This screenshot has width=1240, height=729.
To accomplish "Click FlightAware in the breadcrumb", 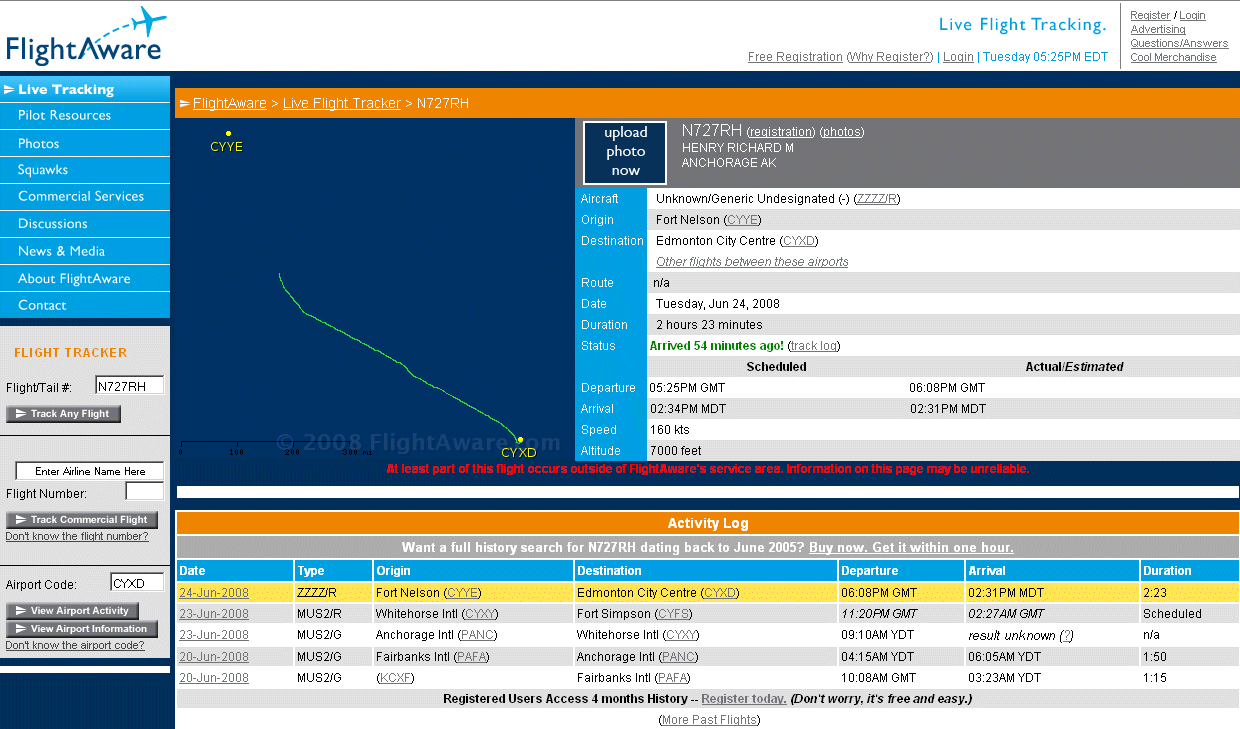I will coord(230,103).
